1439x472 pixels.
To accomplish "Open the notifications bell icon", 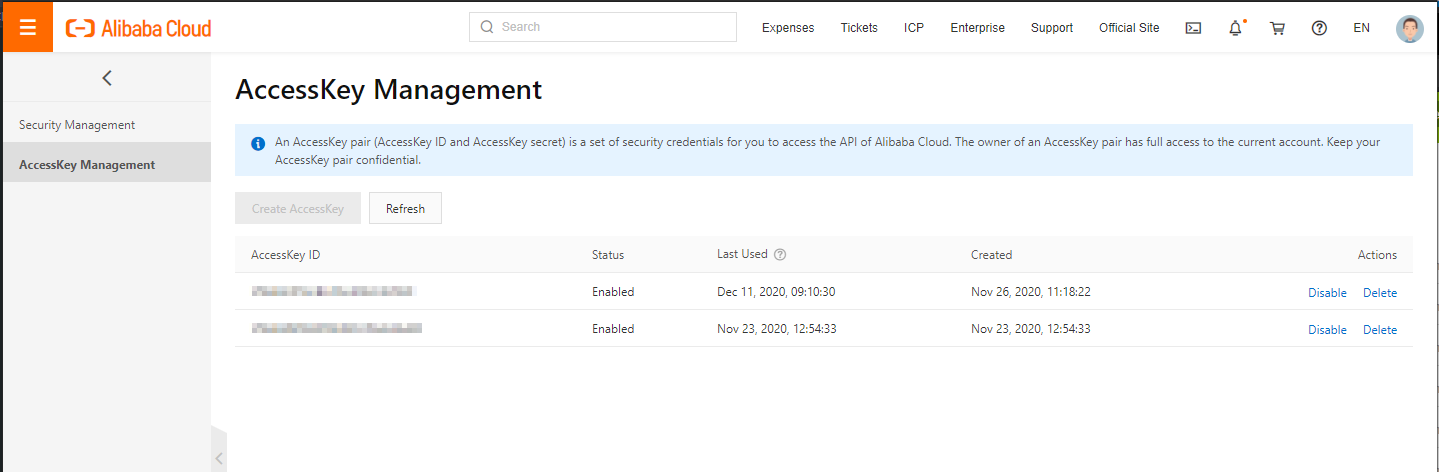I will pos(1235,28).
